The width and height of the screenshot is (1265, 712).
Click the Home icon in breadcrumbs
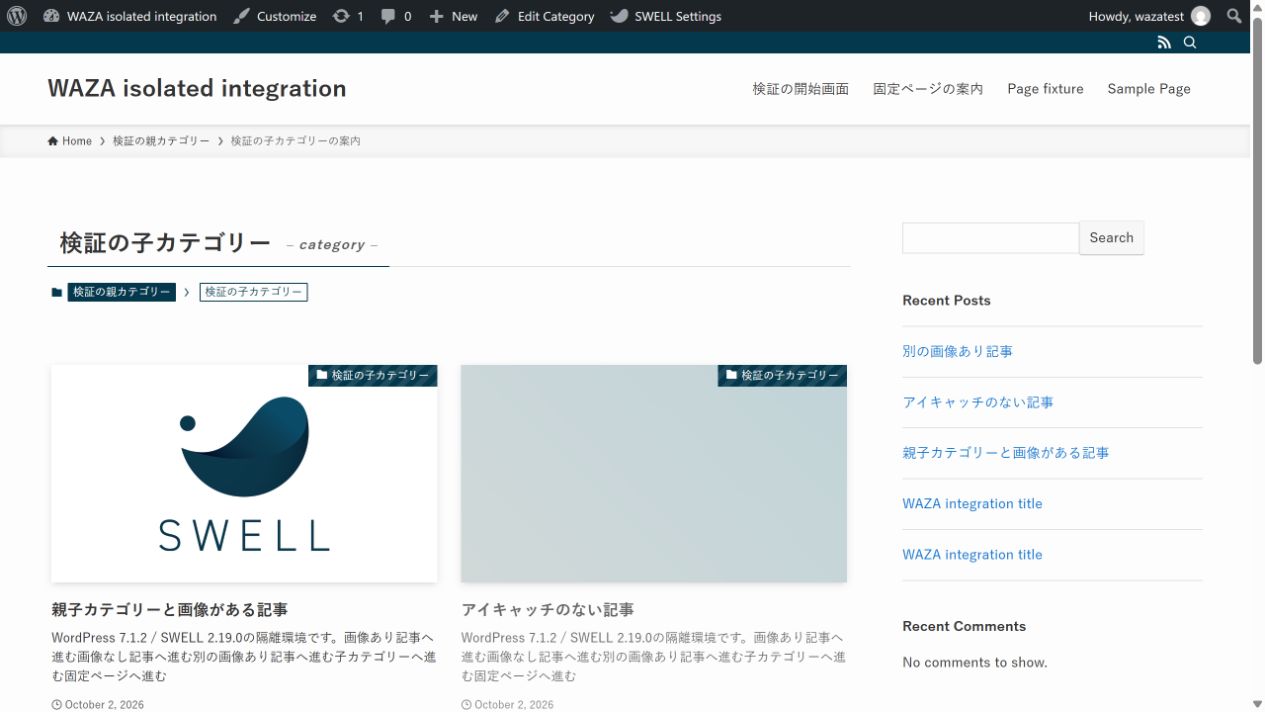53,141
